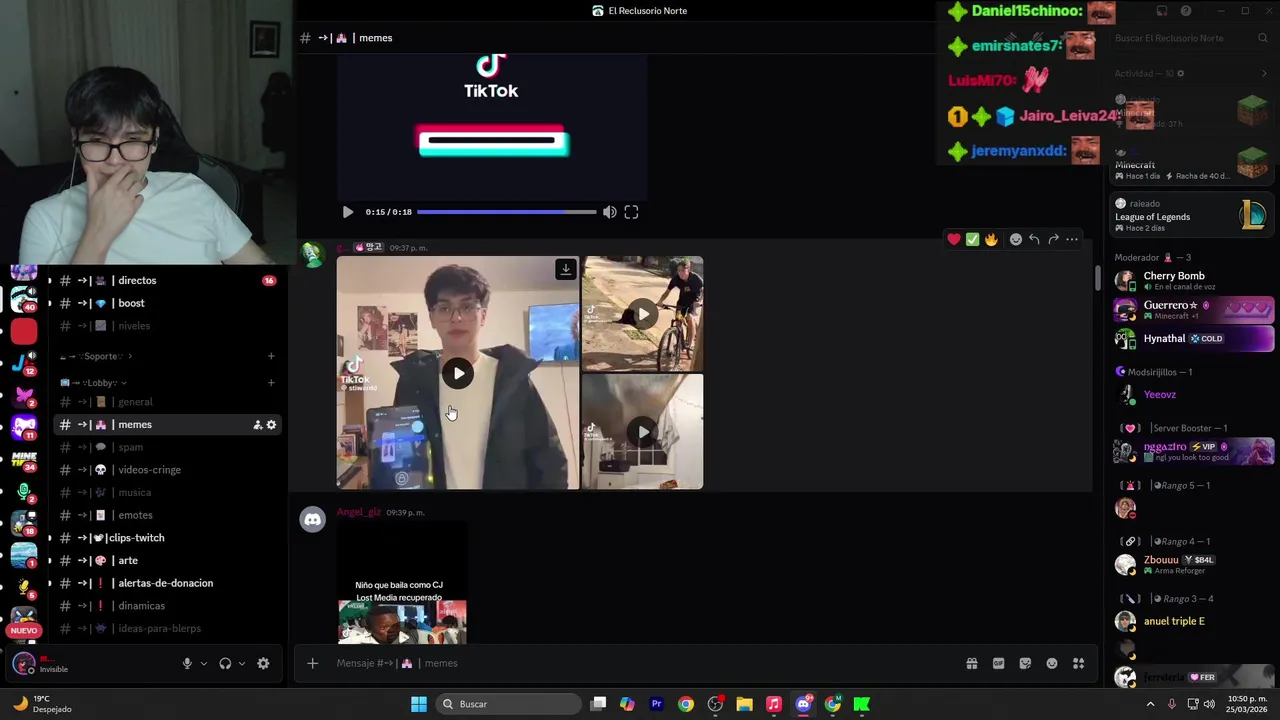Open Hynathal's member profile
The image size is (1280, 720).
(1193, 339)
